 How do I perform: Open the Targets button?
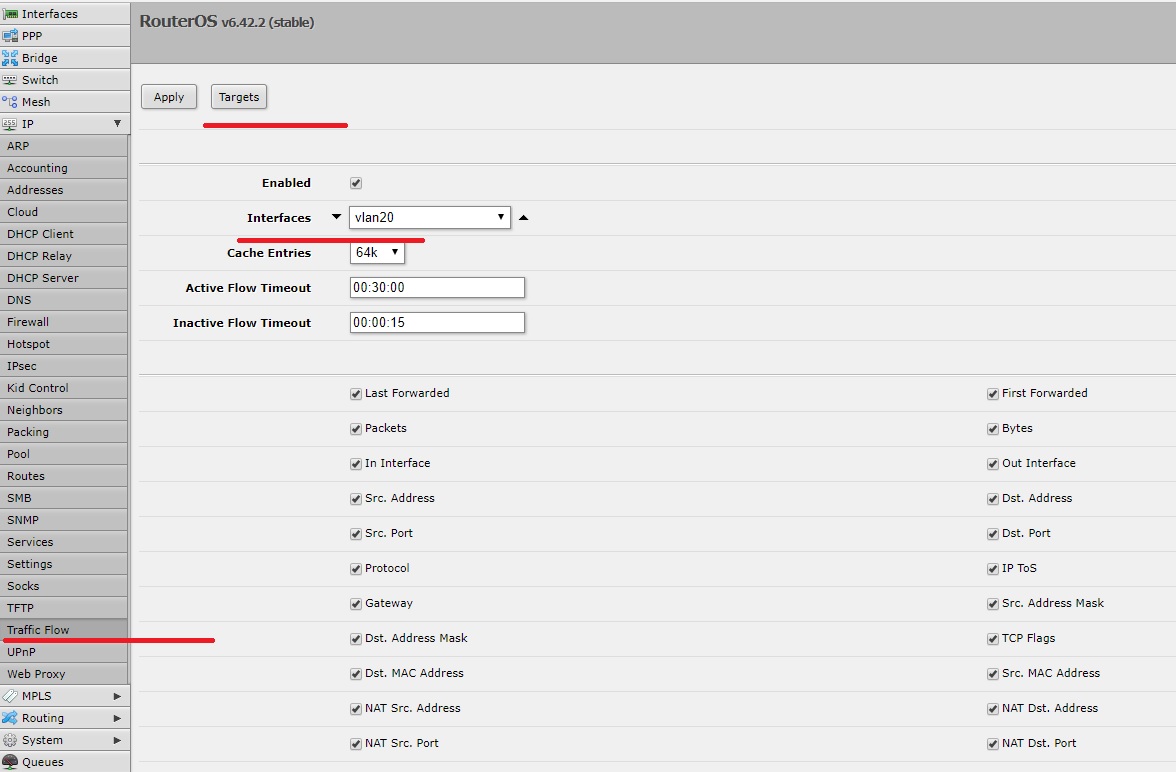click(239, 97)
